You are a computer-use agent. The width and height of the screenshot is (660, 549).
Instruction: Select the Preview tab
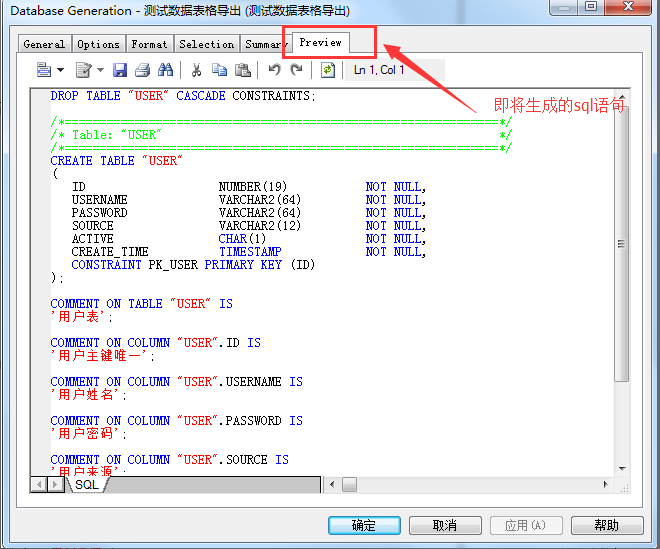point(320,43)
